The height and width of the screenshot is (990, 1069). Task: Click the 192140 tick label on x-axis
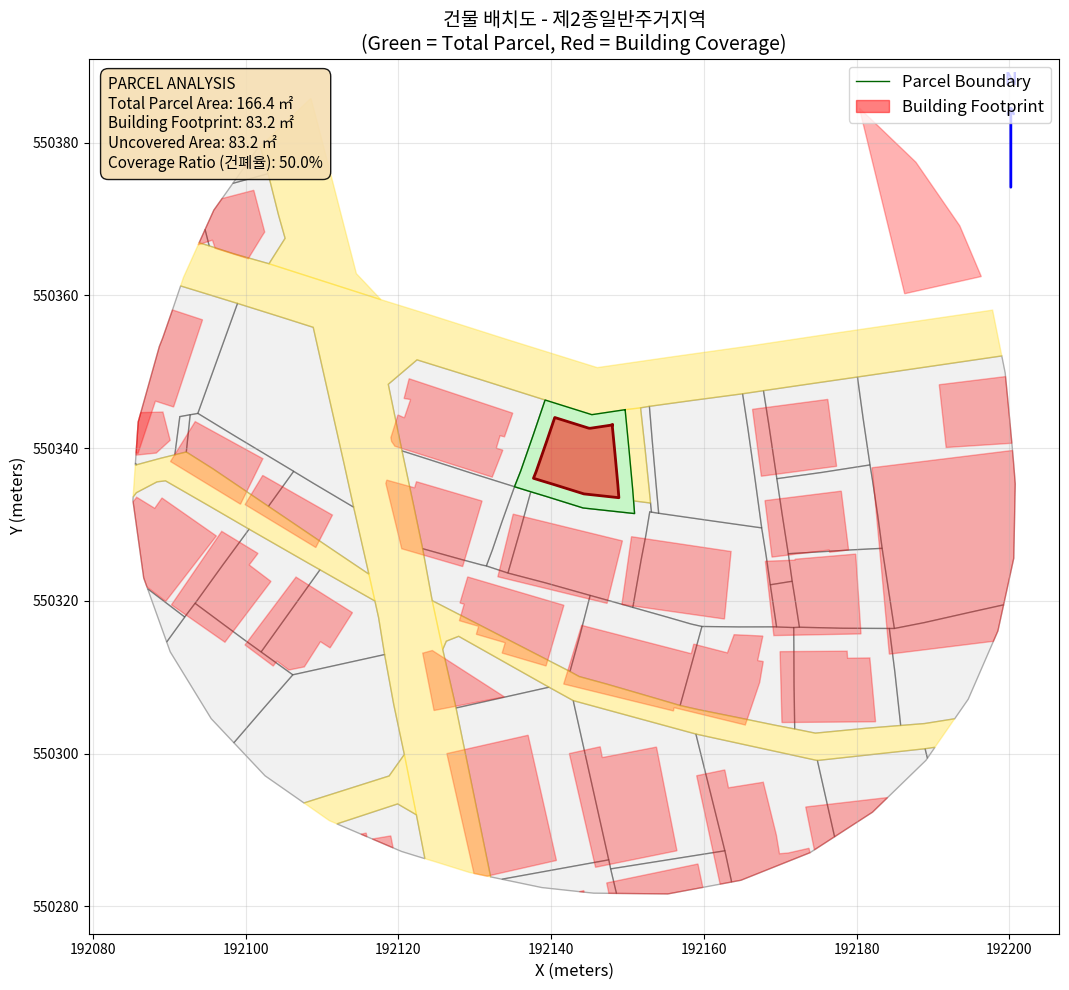551,944
